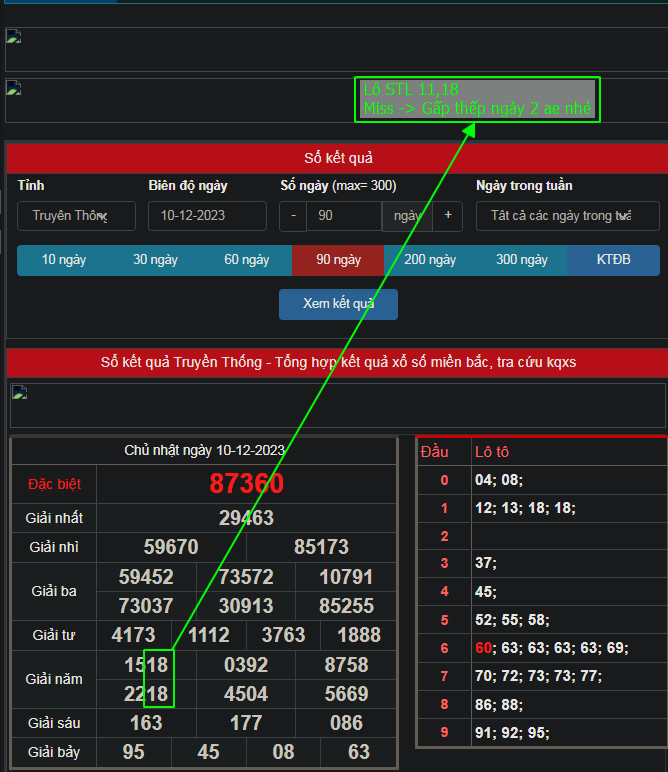The image size is (668, 772).
Task: Click the Số ngày field showing 90
Action: [344, 216]
